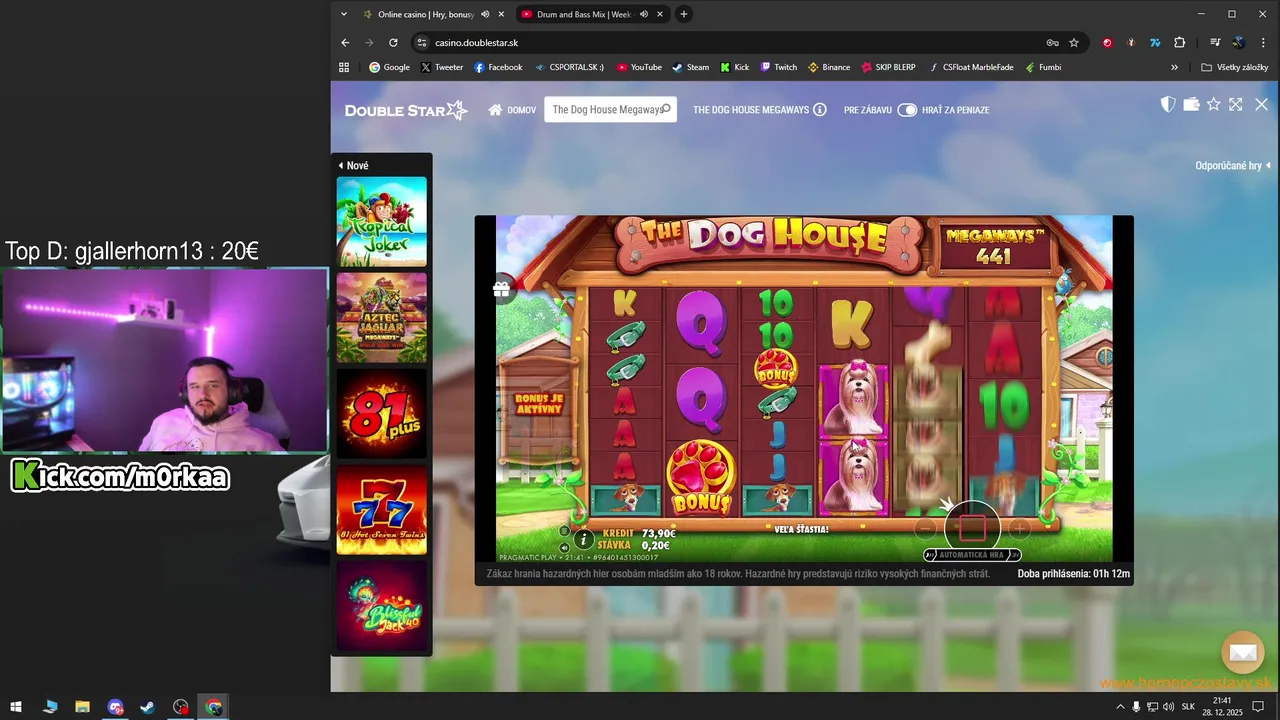Reload the casino page
Viewport: 1280px width, 720px height.
[x=393, y=43]
